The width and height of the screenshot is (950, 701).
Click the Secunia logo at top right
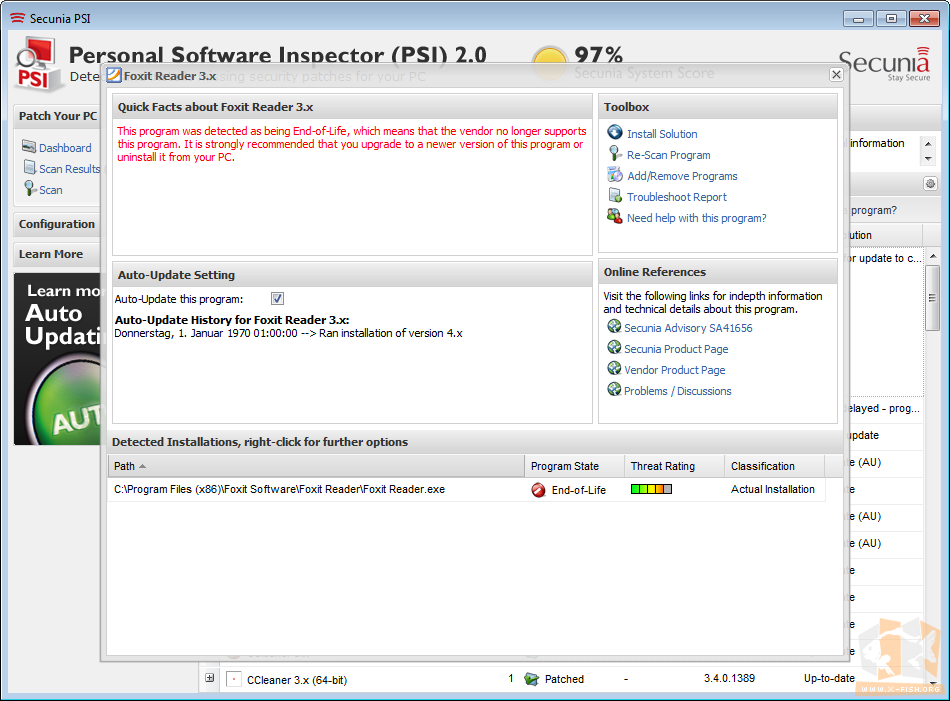tap(884, 64)
